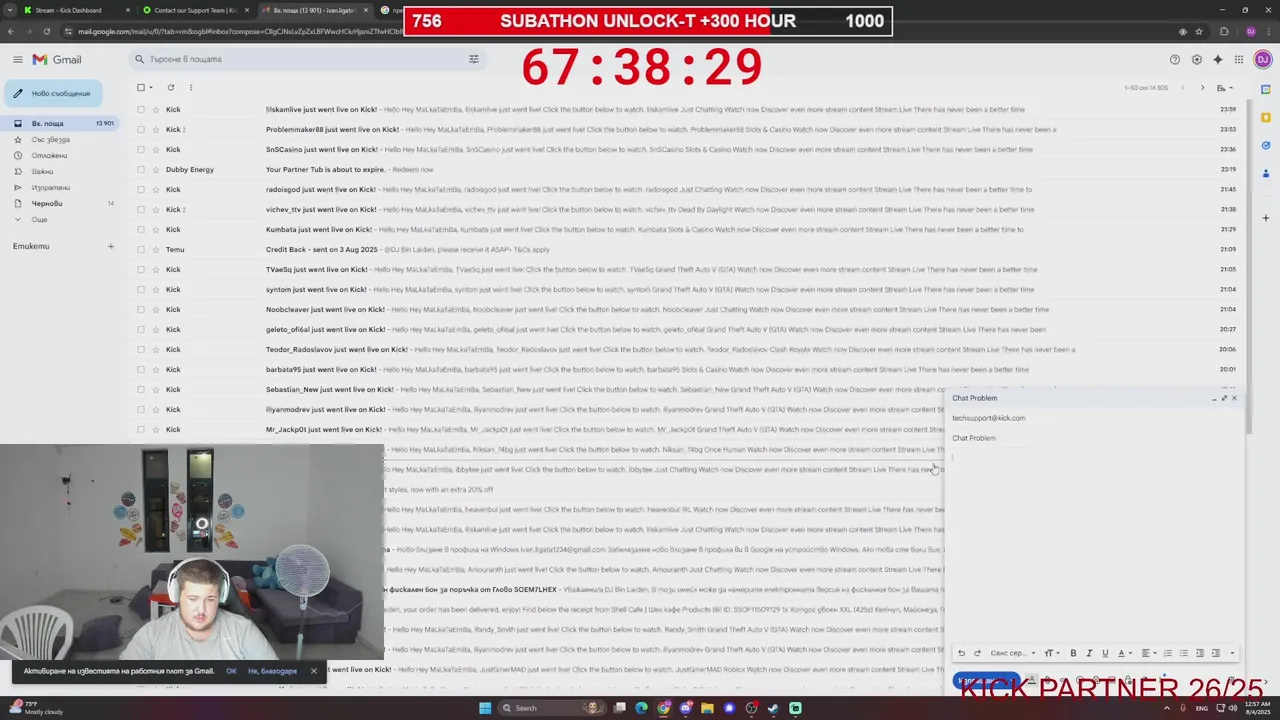Expand the Още more labels list
The height and width of the screenshot is (720, 1280).
click(40, 219)
